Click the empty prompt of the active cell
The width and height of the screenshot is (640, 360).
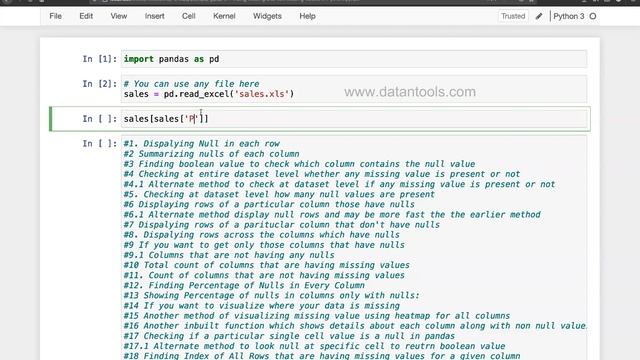pyautogui.click(x=100, y=119)
